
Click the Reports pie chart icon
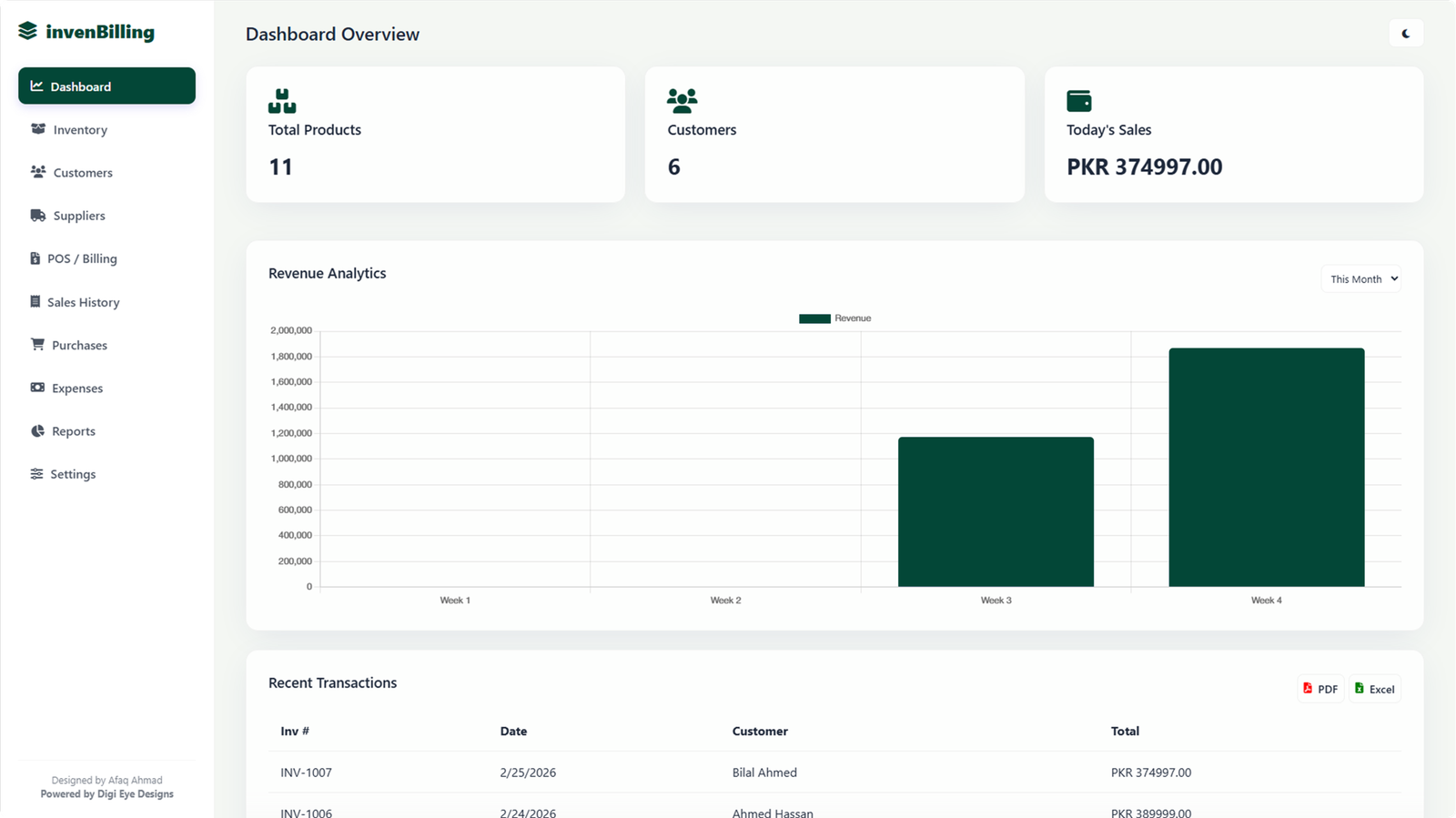(x=37, y=431)
